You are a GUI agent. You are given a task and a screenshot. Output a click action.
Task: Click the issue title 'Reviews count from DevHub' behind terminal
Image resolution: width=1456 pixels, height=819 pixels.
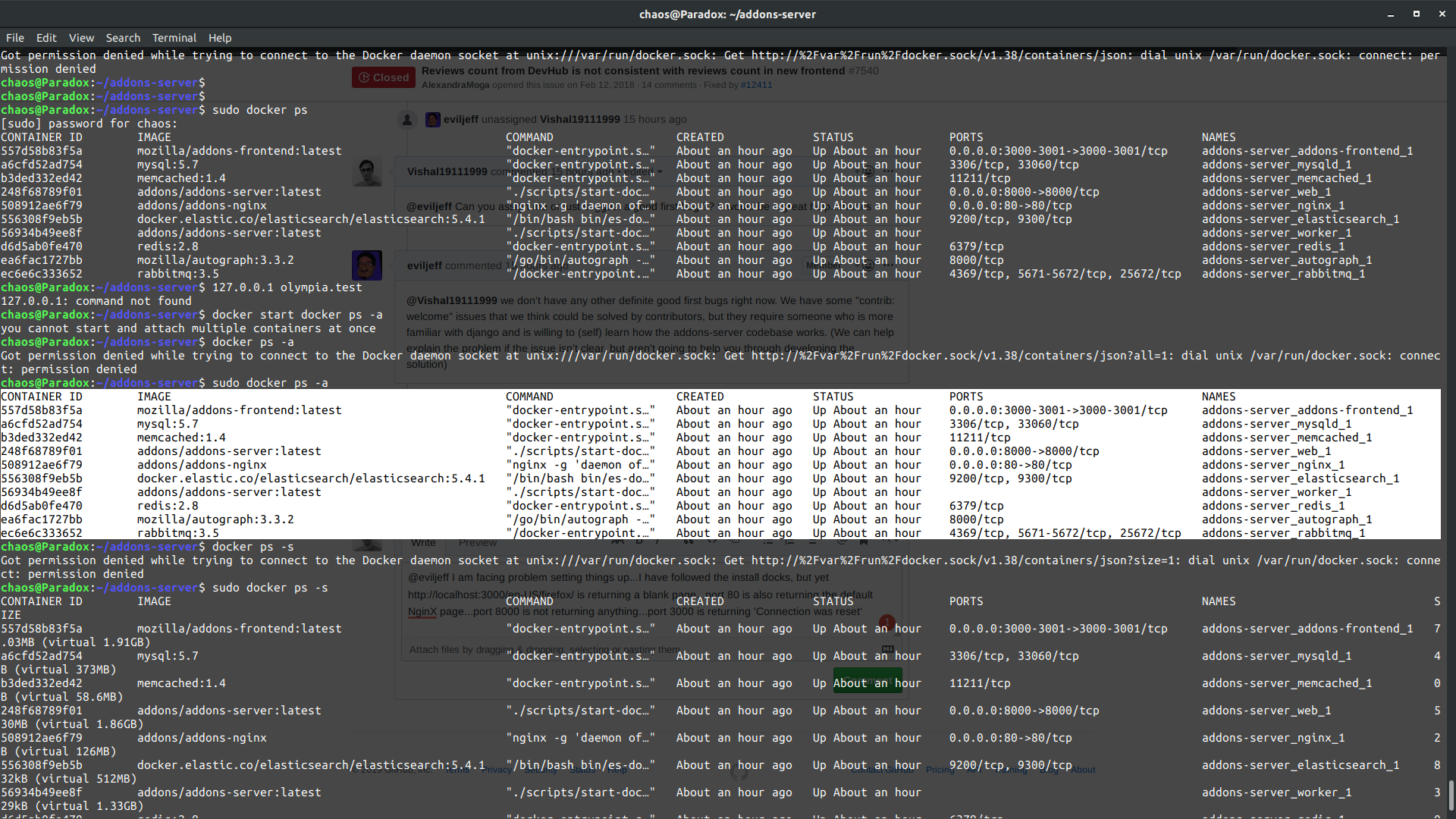click(x=633, y=71)
